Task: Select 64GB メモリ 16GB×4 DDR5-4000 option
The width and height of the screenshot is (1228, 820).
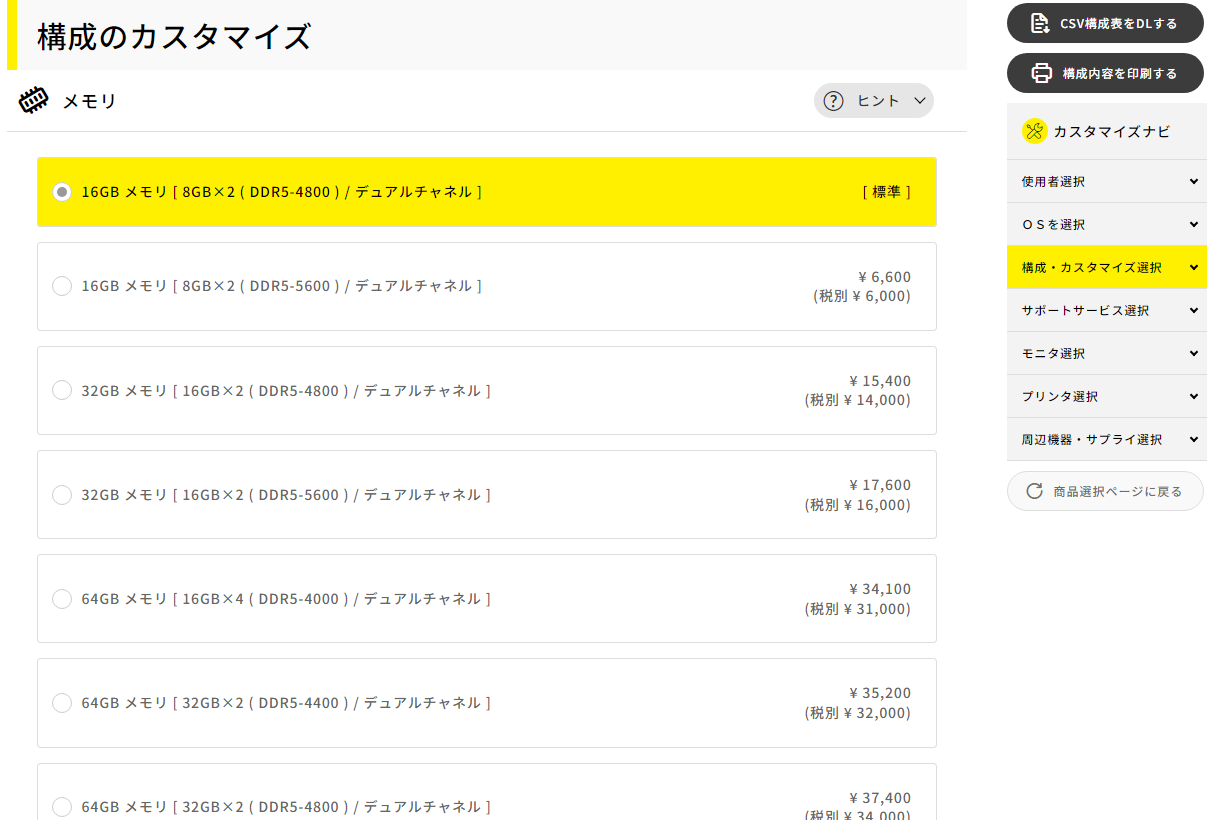Action: (x=61, y=598)
